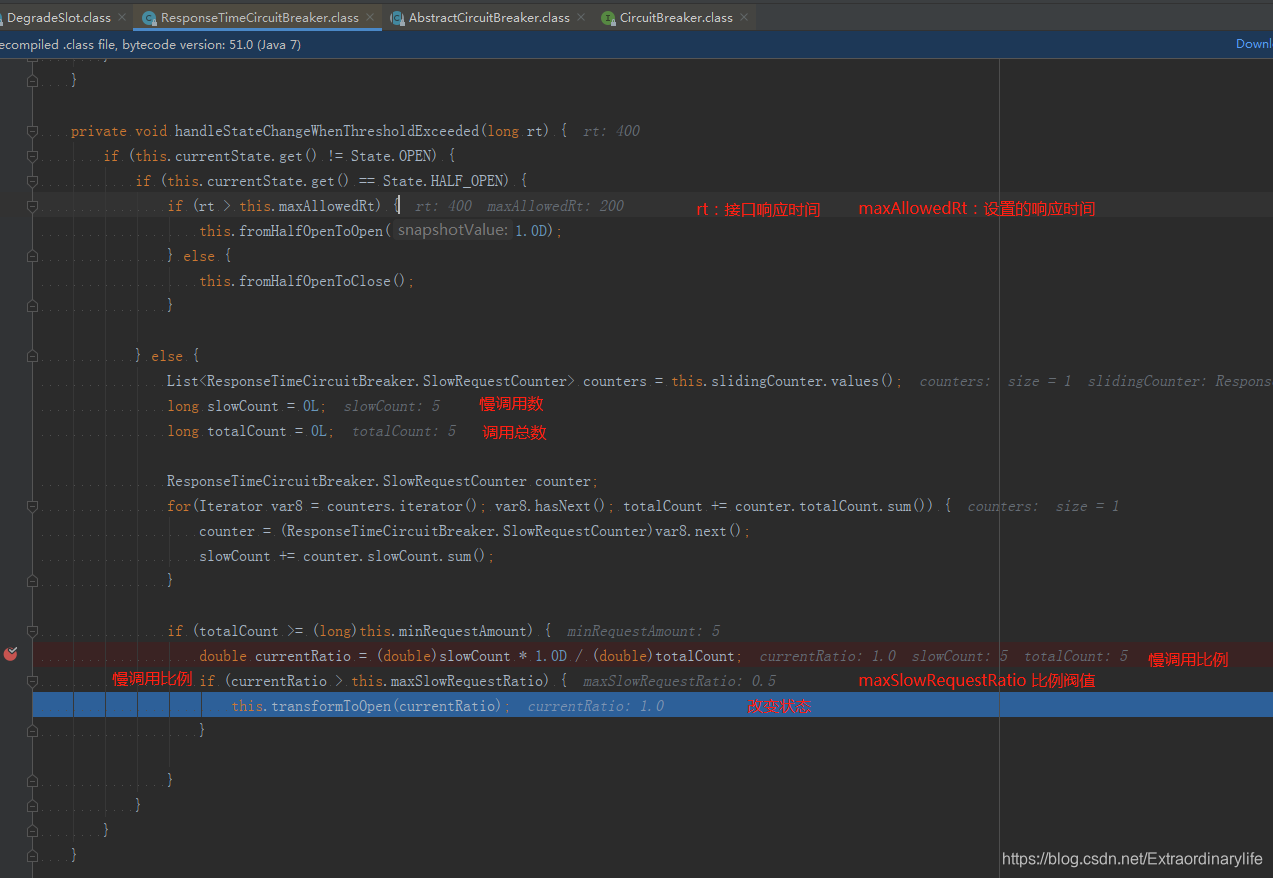This screenshot has height=878, width=1273.
Task: Click the inline hint 'minRequestAmount: 5'
Action: tap(643, 631)
